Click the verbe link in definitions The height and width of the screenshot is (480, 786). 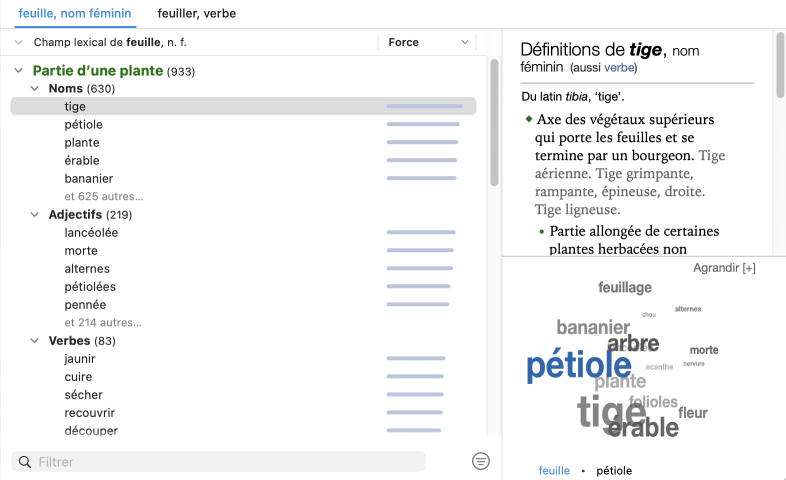619,68
